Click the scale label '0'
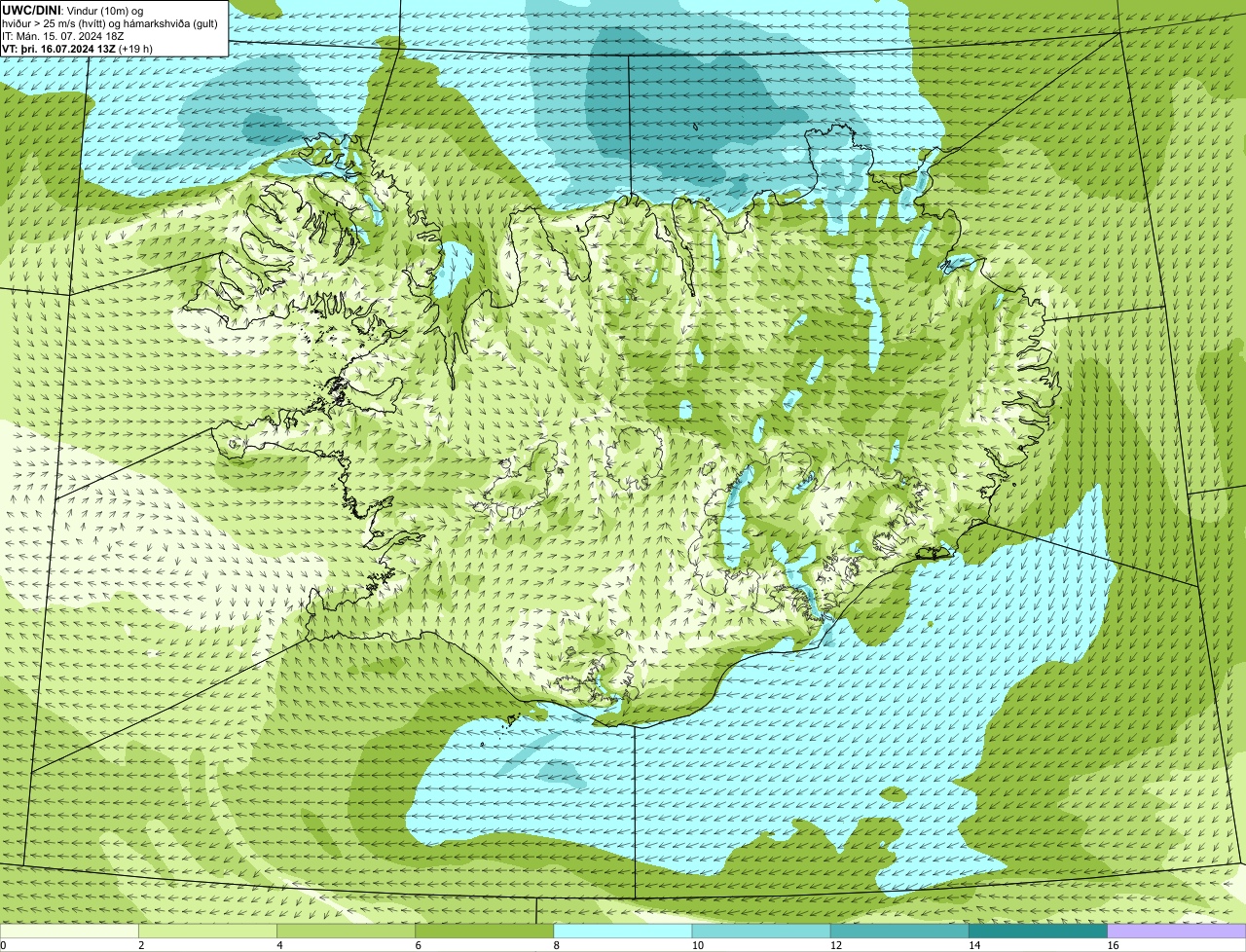Viewport: 1246px width, 952px height. [x=3, y=945]
